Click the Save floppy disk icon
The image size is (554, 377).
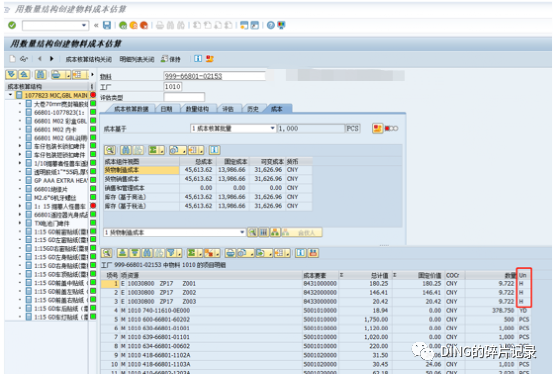[107, 25]
